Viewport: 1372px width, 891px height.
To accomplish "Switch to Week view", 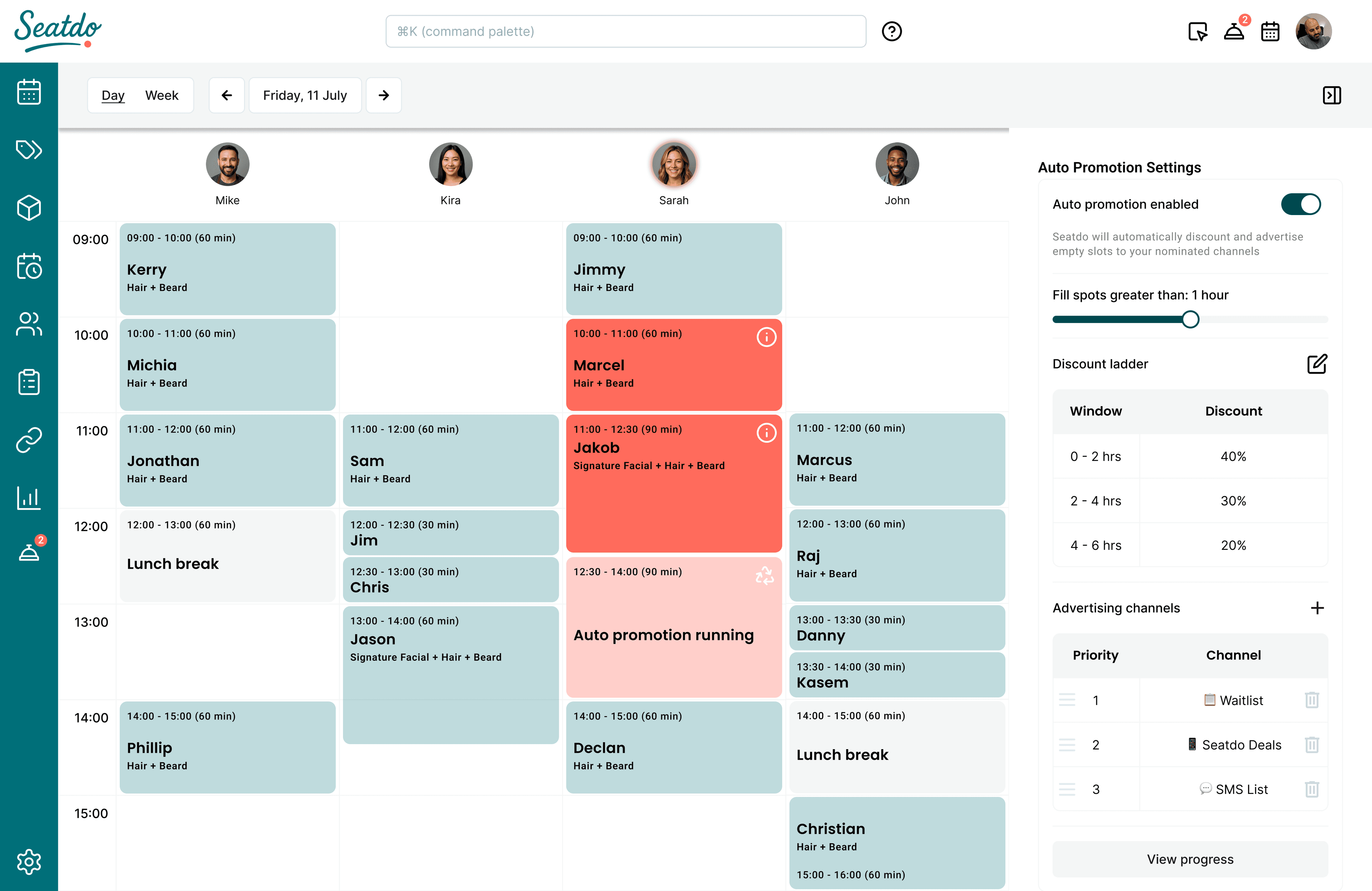I will [x=161, y=95].
